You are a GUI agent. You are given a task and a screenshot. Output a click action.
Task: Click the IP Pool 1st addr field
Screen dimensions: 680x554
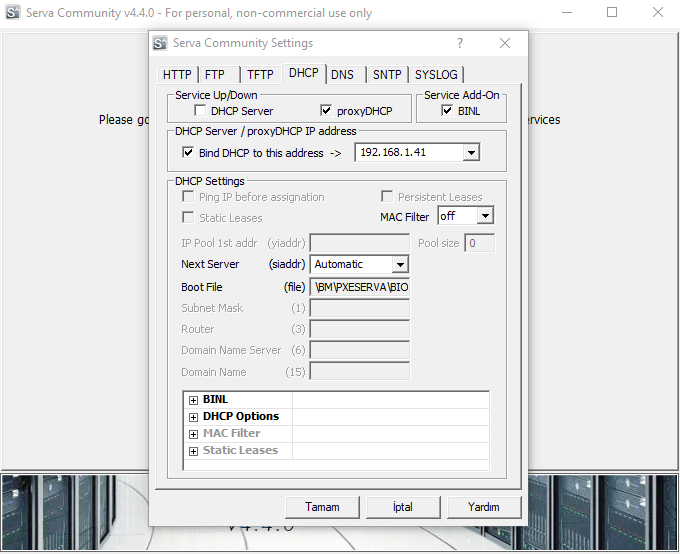pos(360,243)
